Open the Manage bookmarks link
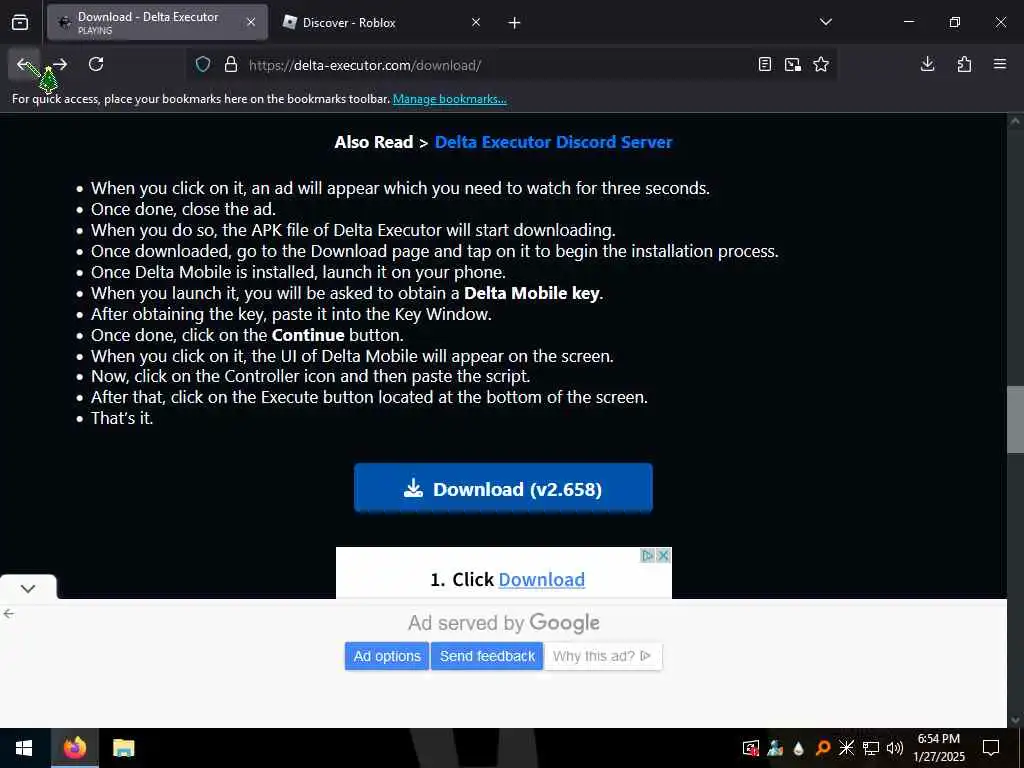Screen dimensions: 1024x768 (449, 99)
